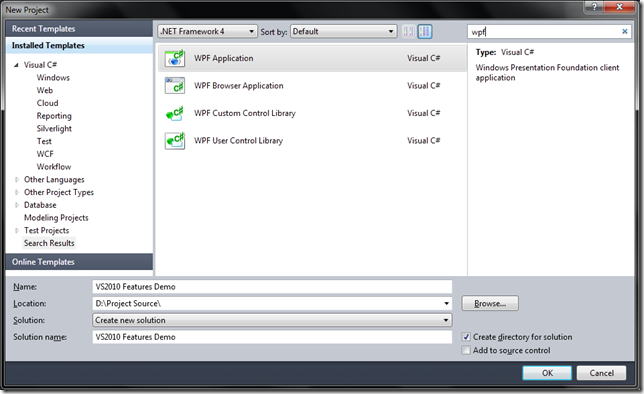This screenshot has width=644, height=394.
Task: Select the WPF User Control Library text
Action: coord(238,141)
